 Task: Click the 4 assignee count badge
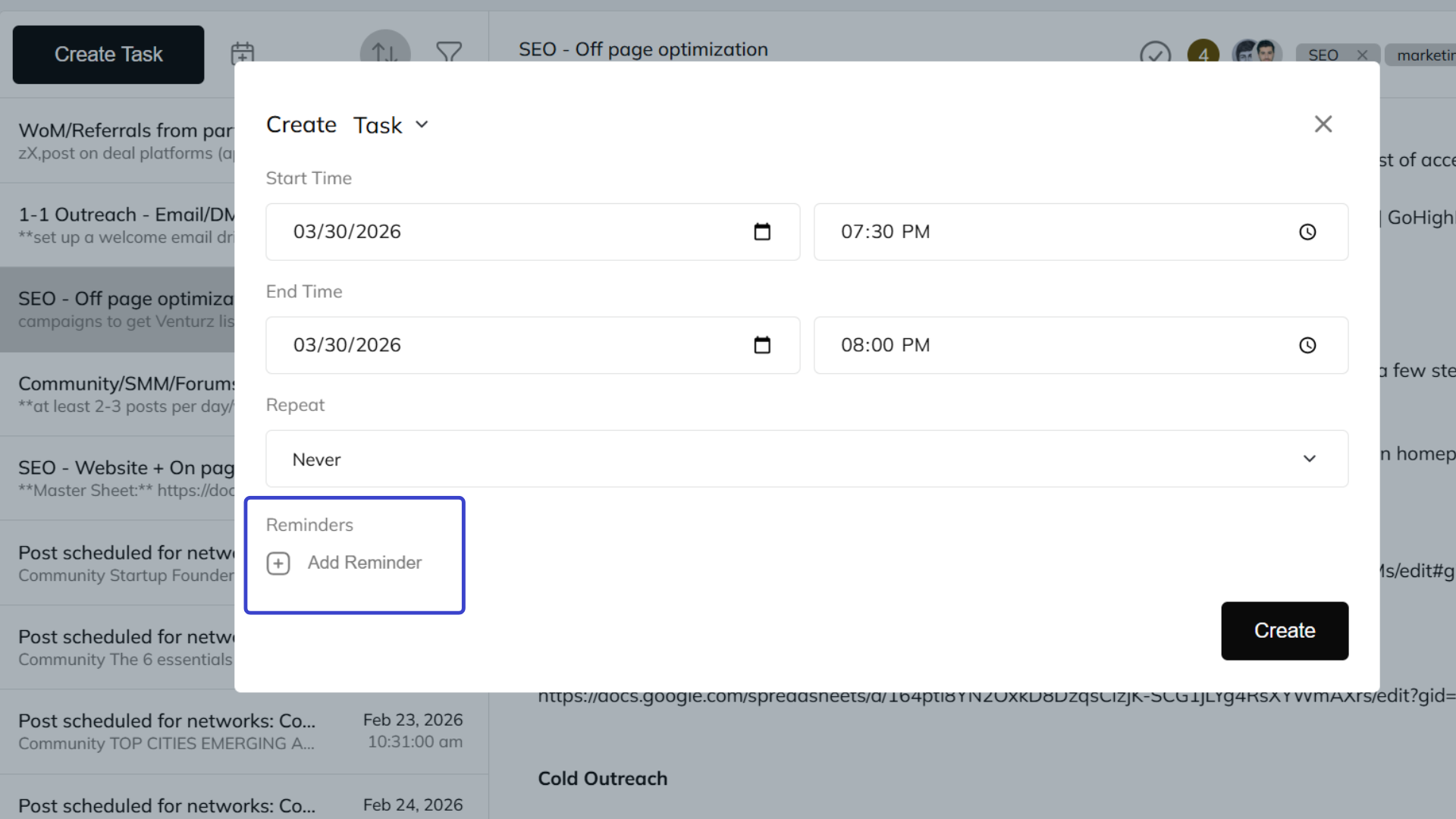[1203, 53]
